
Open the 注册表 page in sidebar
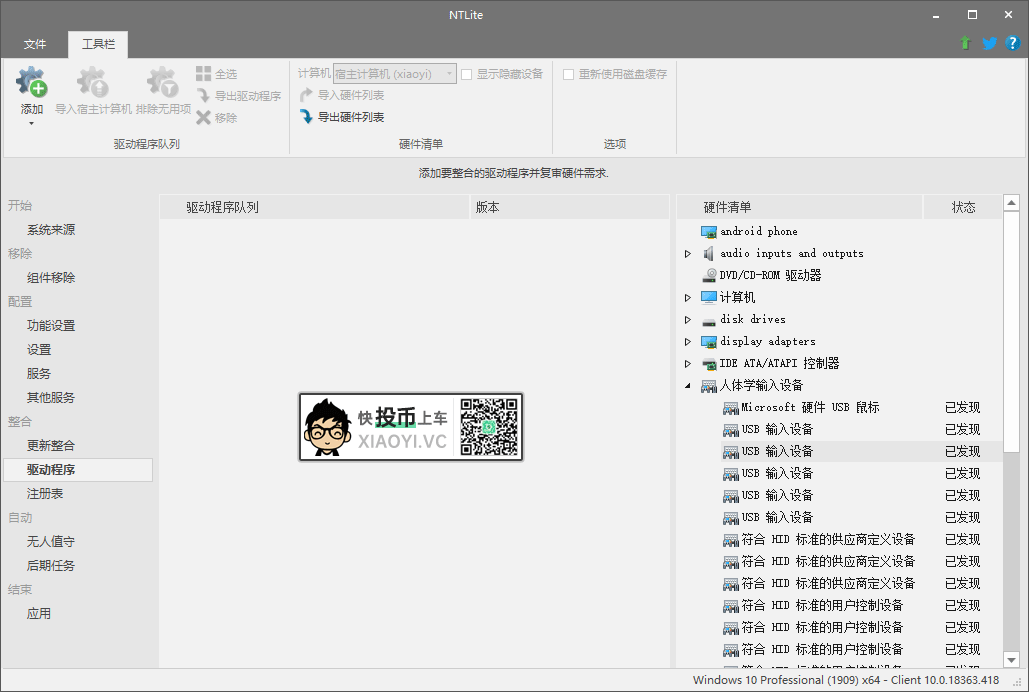click(x=45, y=494)
